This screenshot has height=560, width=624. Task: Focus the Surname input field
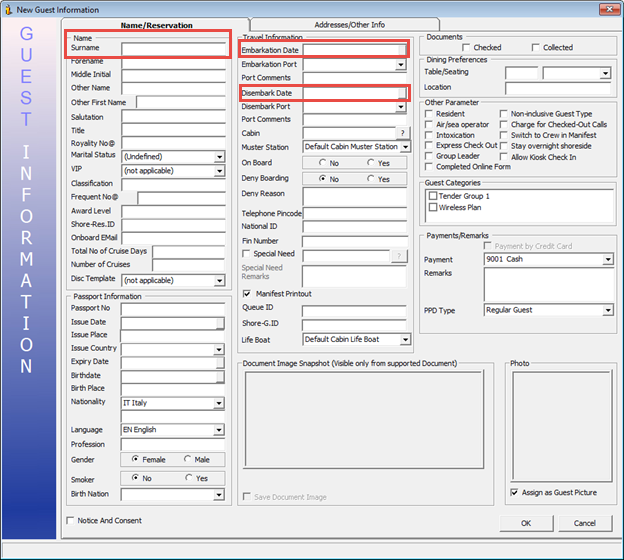coord(174,49)
